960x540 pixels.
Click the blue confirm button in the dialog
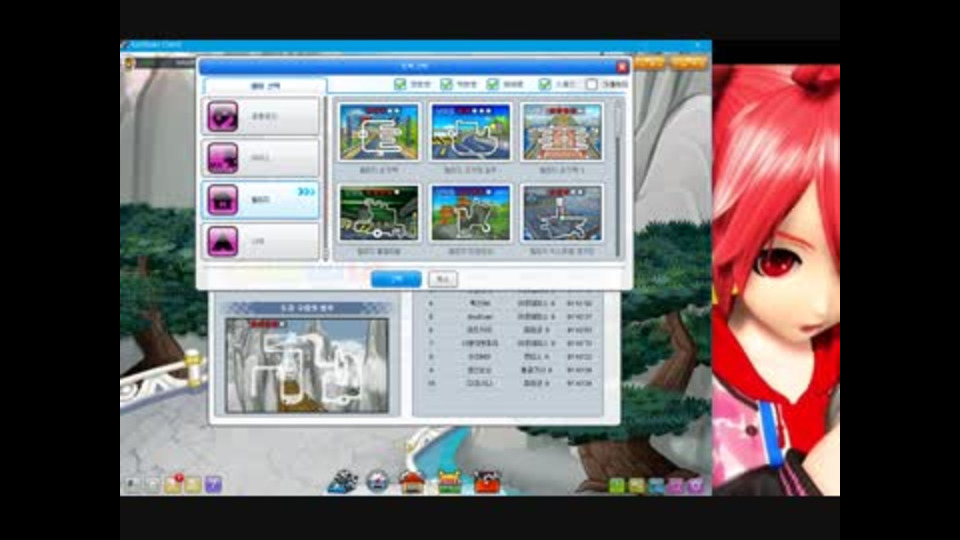tap(396, 279)
